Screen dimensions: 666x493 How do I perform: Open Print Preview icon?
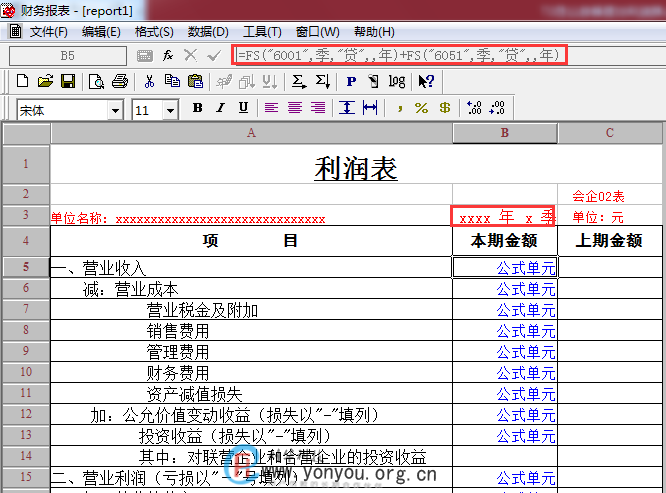click(x=96, y=81)
